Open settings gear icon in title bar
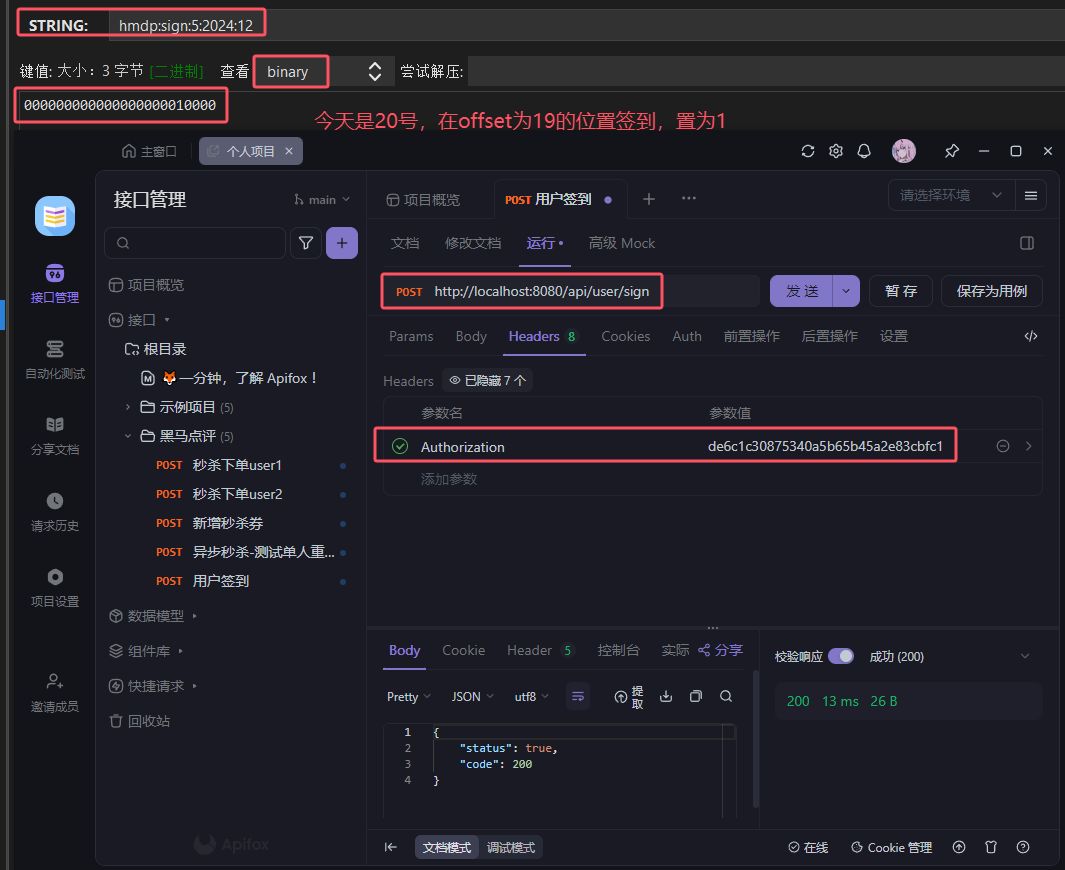Image resolution: width=1065 pixels, height=870 pixels. 836,151
